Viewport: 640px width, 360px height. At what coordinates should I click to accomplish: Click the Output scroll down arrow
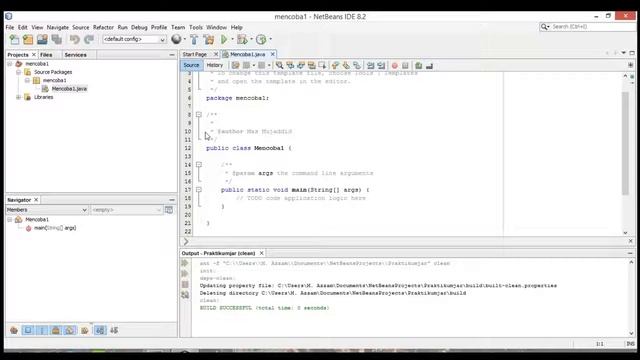pyautogui.click(x=631, y=333)
